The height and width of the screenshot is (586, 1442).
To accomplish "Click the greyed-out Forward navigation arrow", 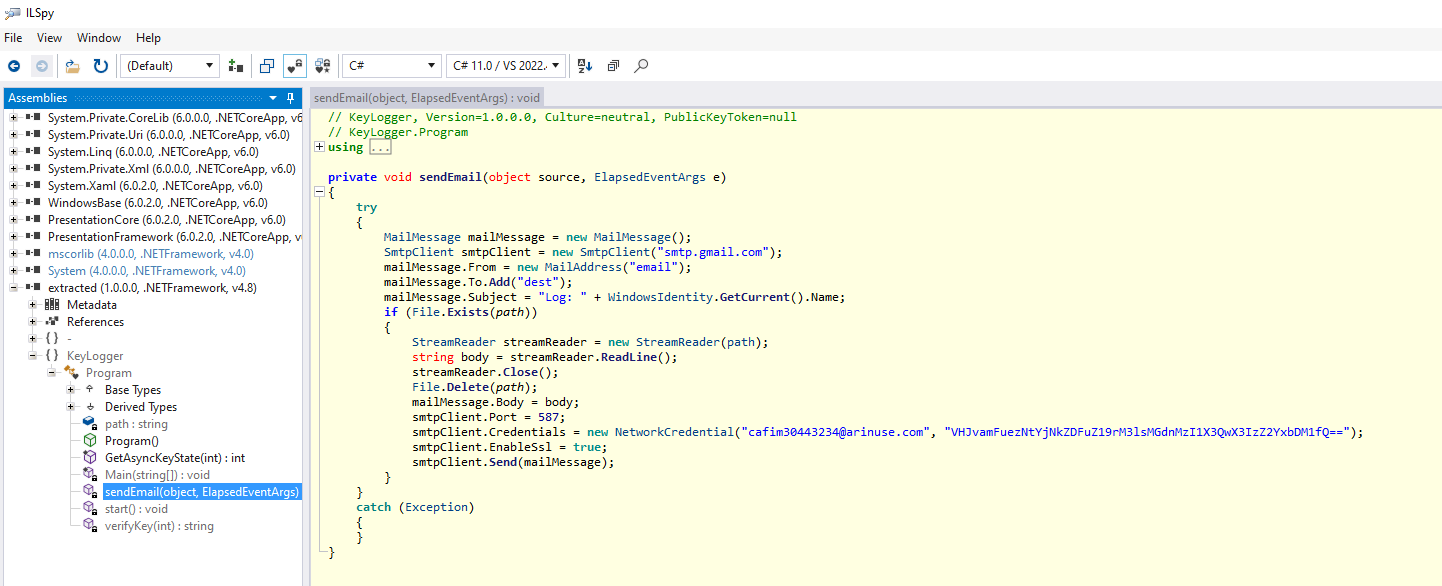I will coord(42,66).
